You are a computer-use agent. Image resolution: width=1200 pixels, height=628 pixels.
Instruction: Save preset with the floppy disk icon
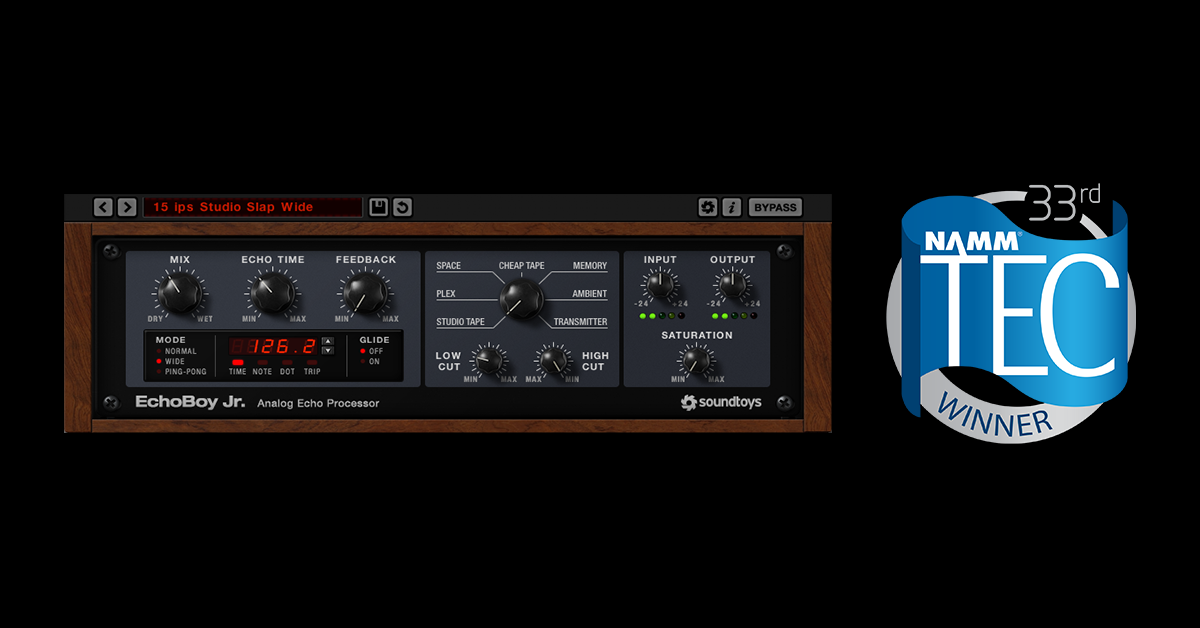[x=378, y=207]
